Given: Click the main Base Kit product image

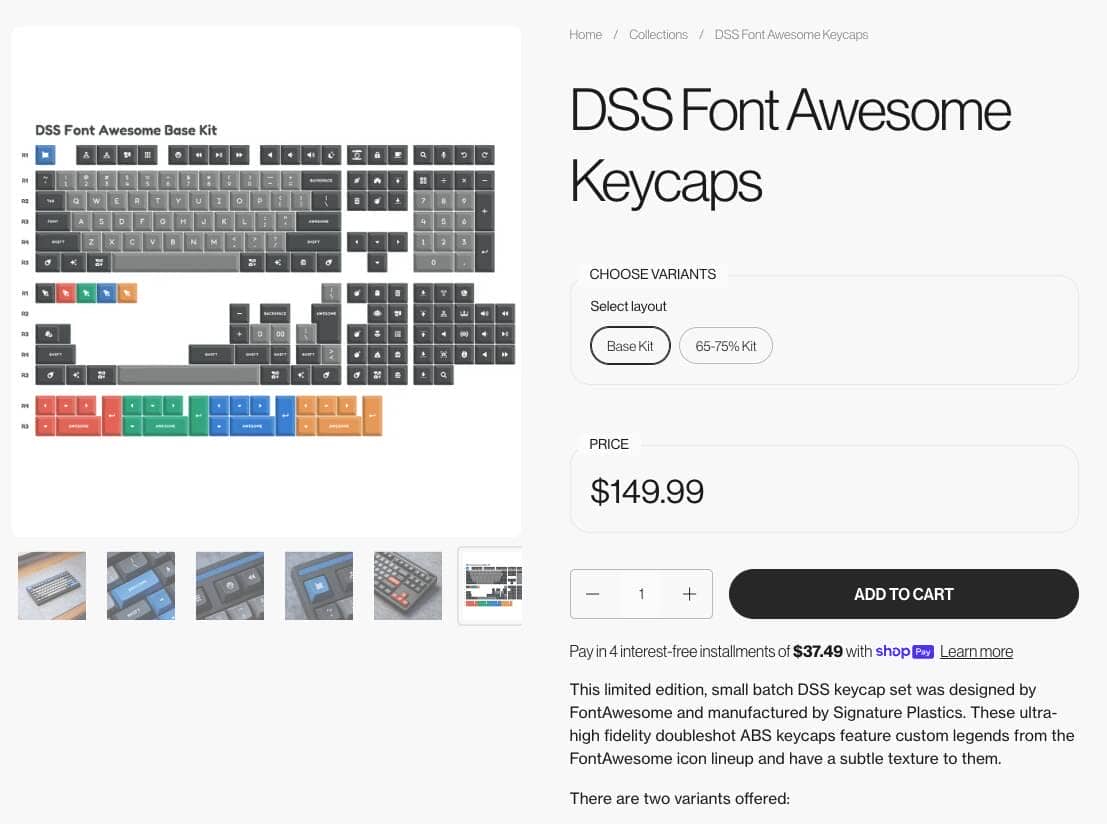Looking at the screenshot, I should (266, 282).
